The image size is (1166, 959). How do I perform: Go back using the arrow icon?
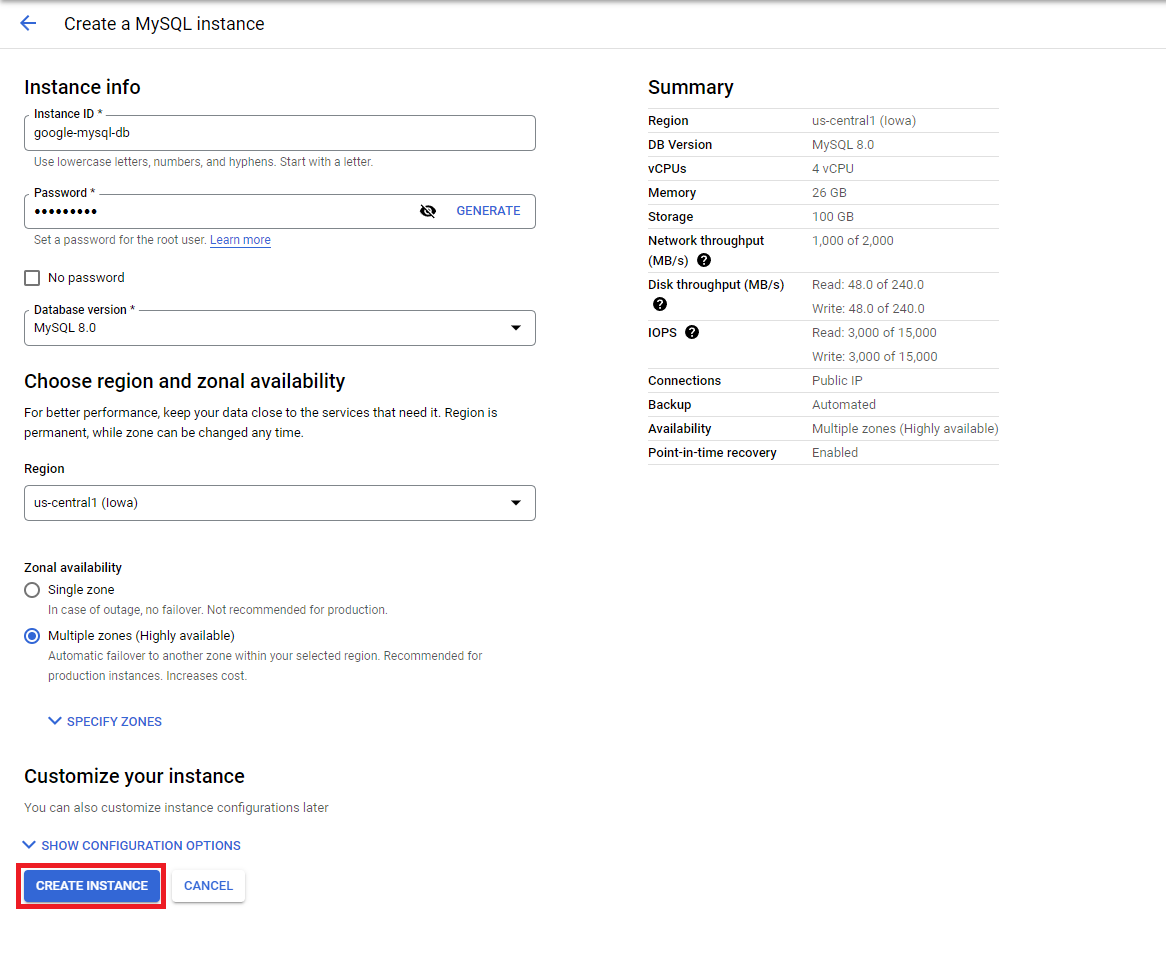(28, 23)
